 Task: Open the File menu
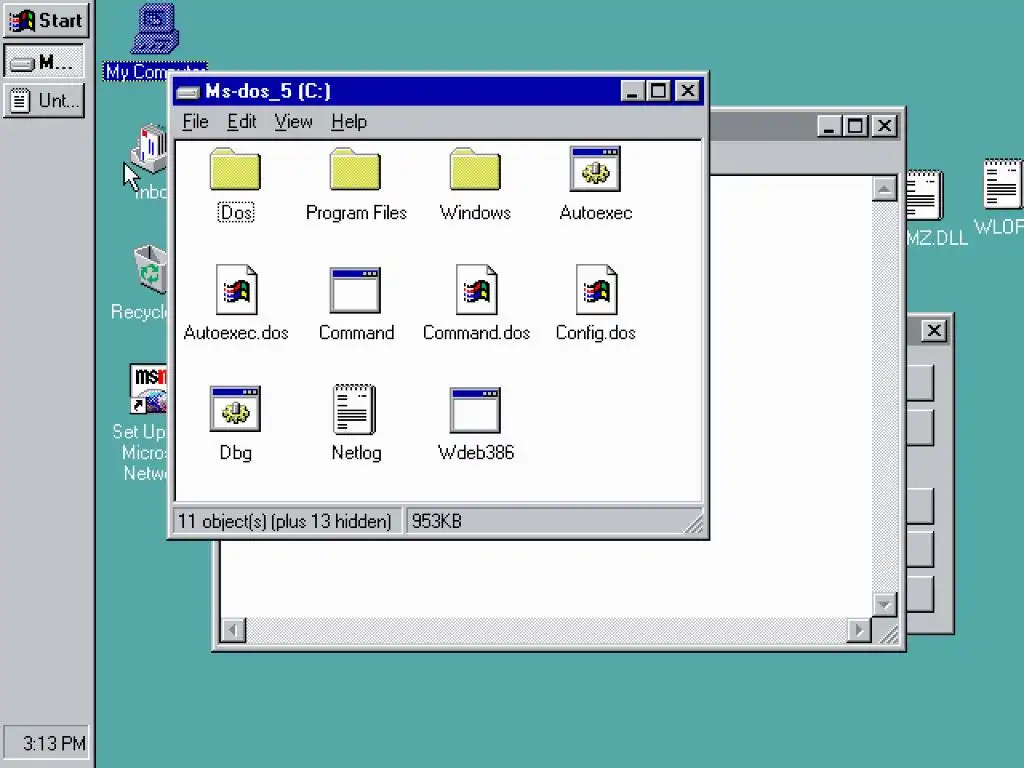pos(195,121)
